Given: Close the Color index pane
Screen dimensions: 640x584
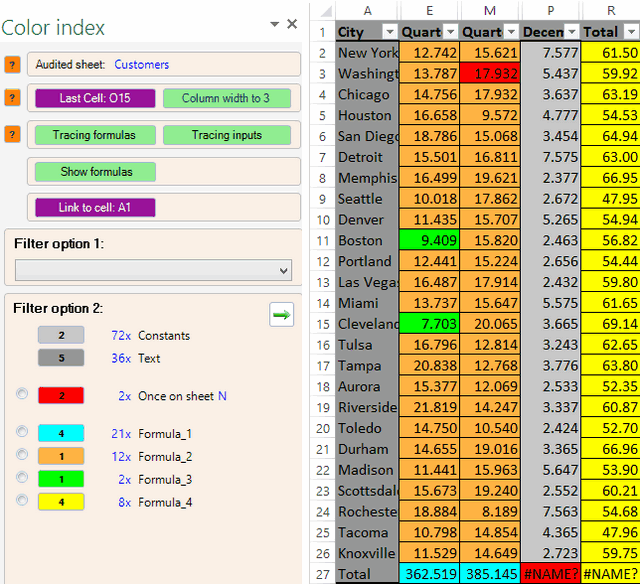Looking at the screenshot, I should [x=292, y=24].
